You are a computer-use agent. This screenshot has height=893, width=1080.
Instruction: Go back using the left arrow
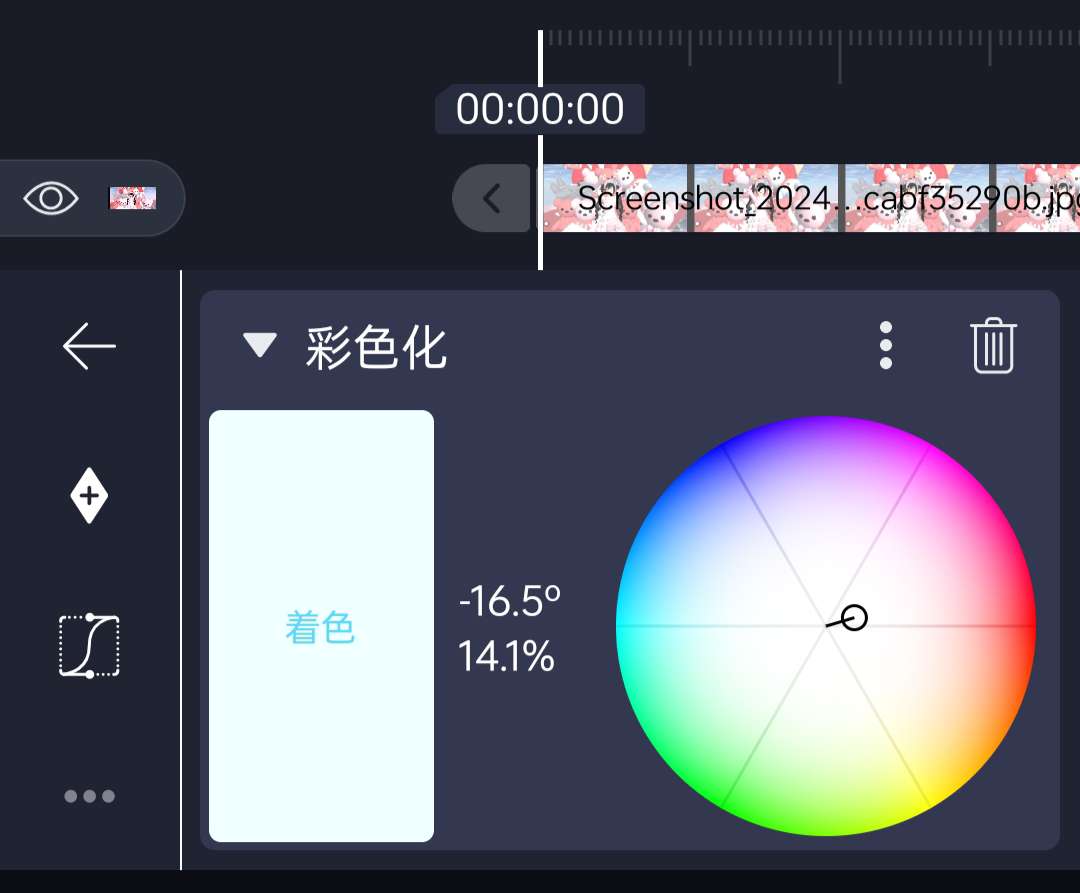tap(89, 347)
